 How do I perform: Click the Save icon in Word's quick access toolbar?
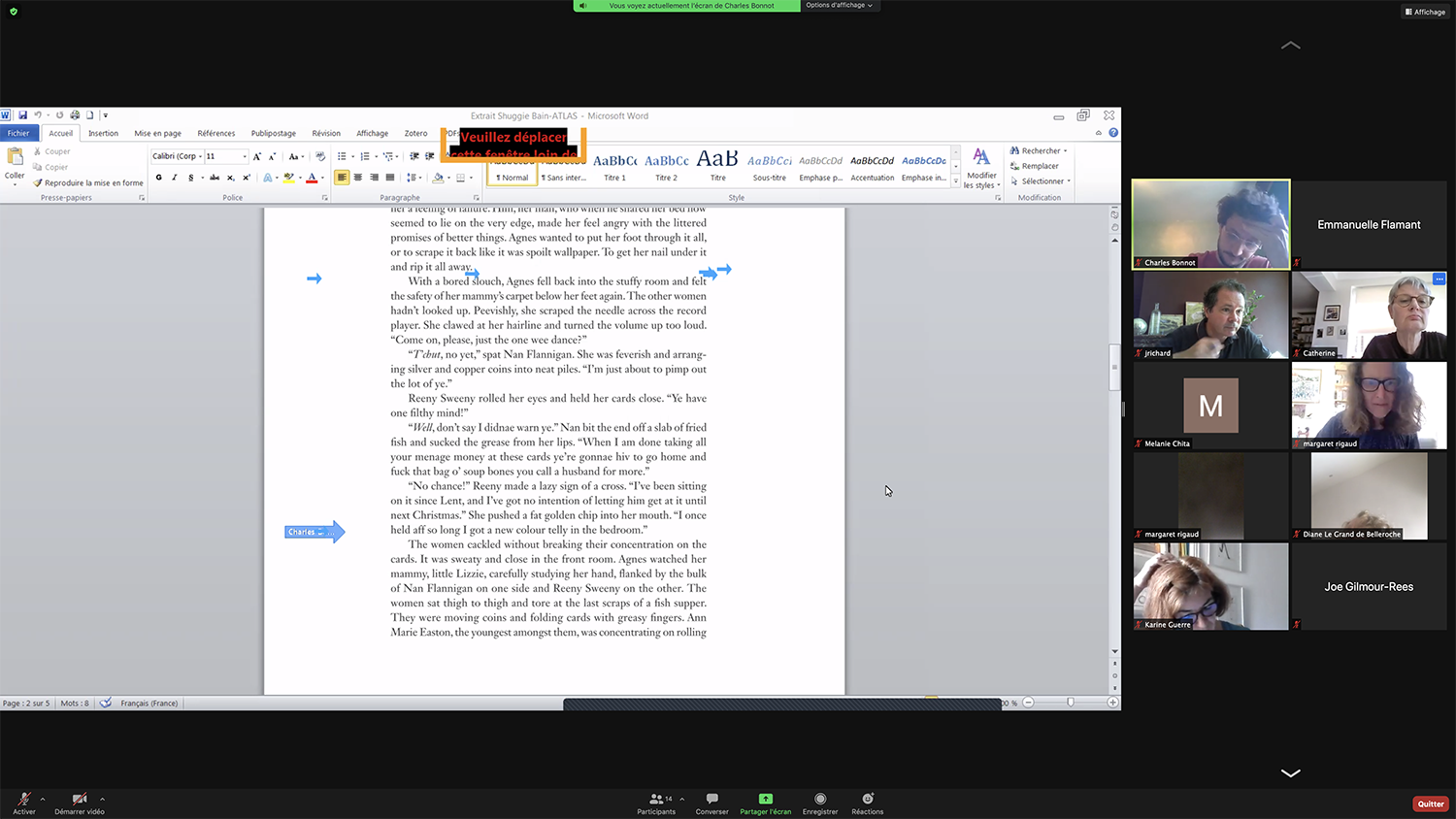23,115
